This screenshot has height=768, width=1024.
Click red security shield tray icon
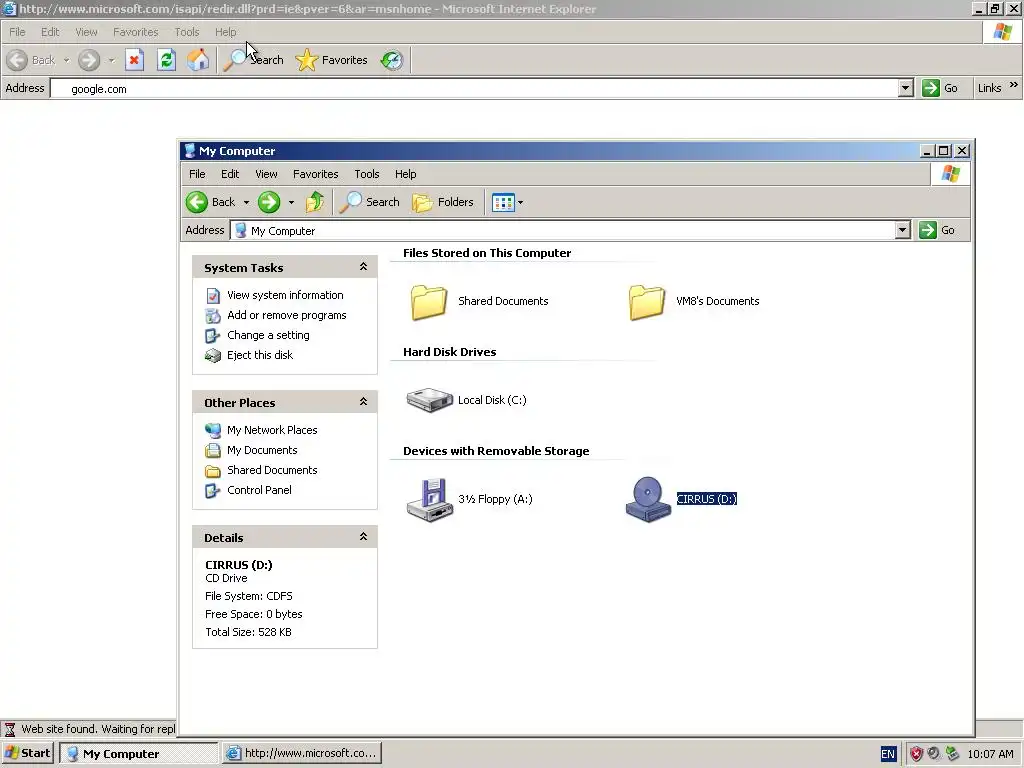[x=916, y=754]
